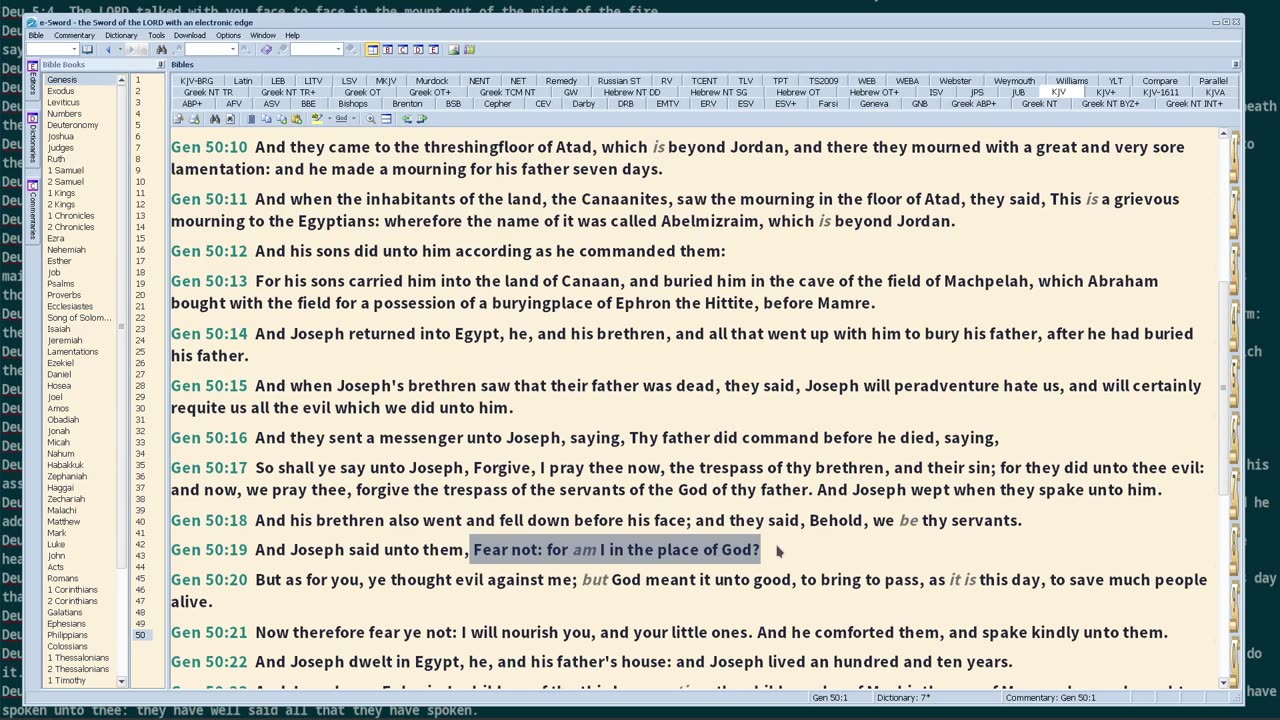Viewport: 1280px width, 720px height.
Task: Open the Options menu
Action: (x=228, y=35)
